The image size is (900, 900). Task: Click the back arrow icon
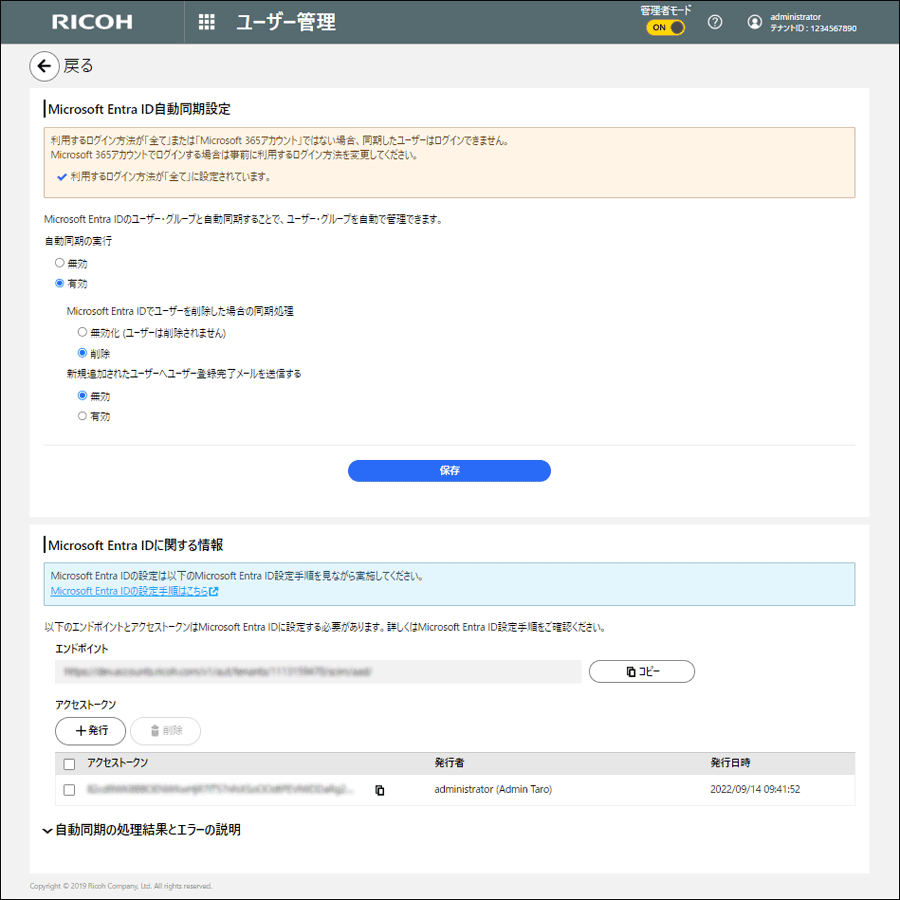pyautogui.click(x=44, y=67)
